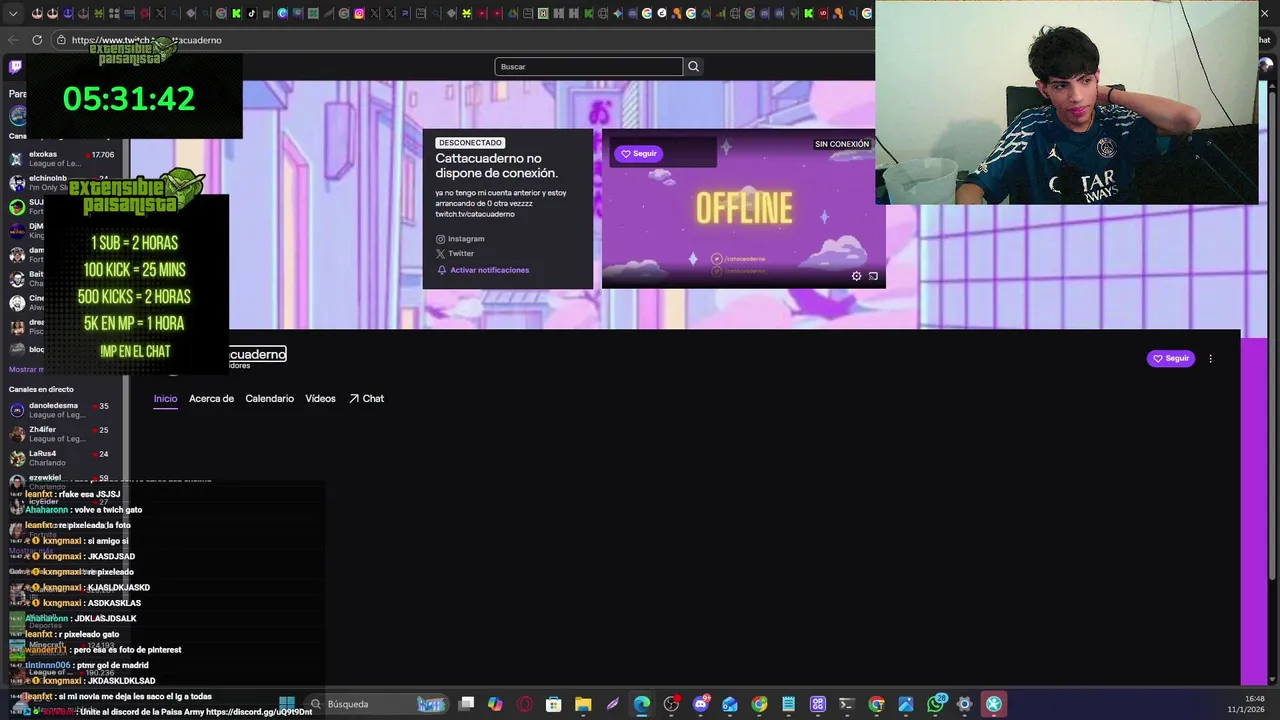
Task: Toggle theater mode icon on player
Action: (x=873, y=276)
